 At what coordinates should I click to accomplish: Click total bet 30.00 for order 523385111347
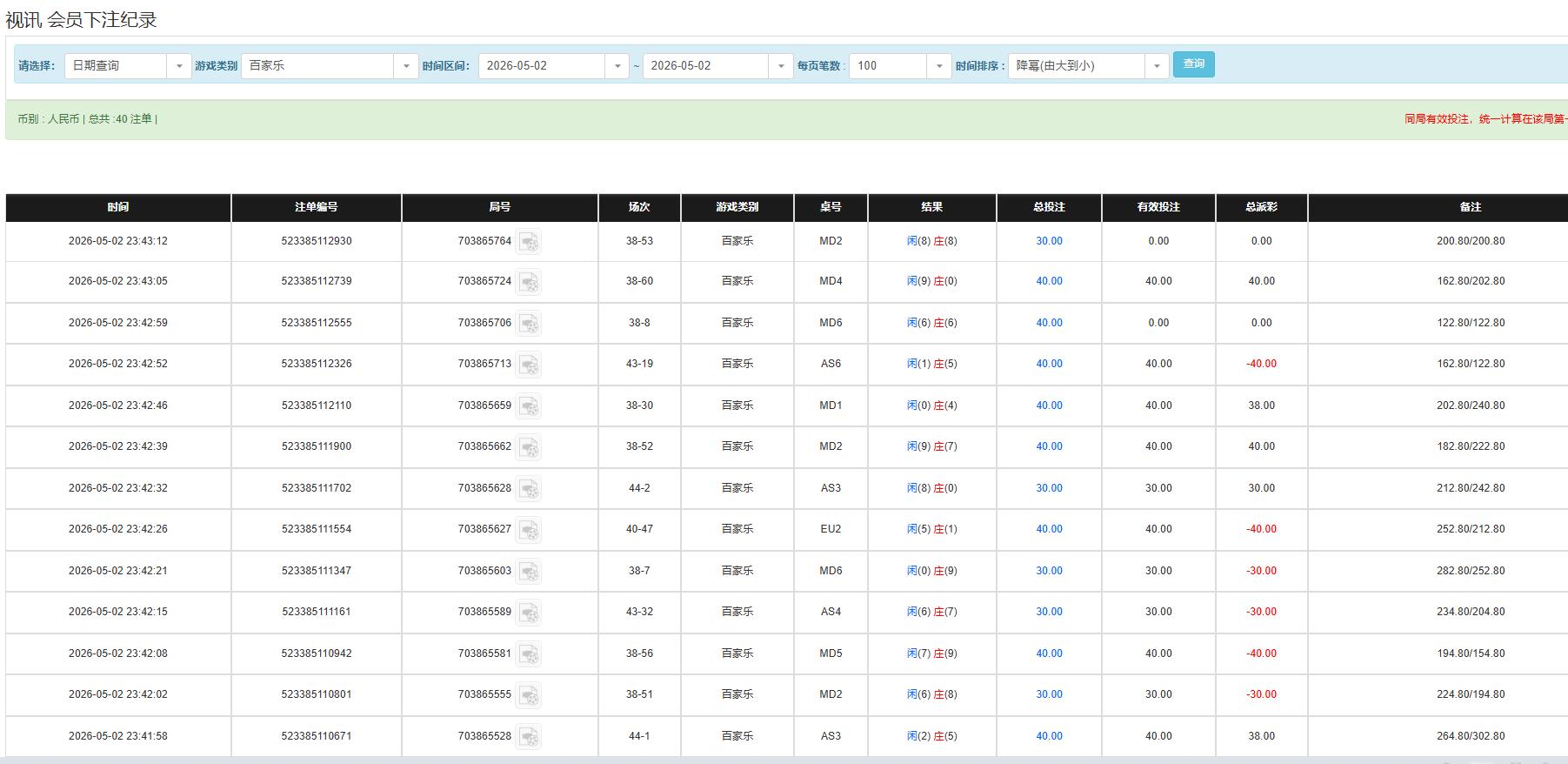(1049, 571)
